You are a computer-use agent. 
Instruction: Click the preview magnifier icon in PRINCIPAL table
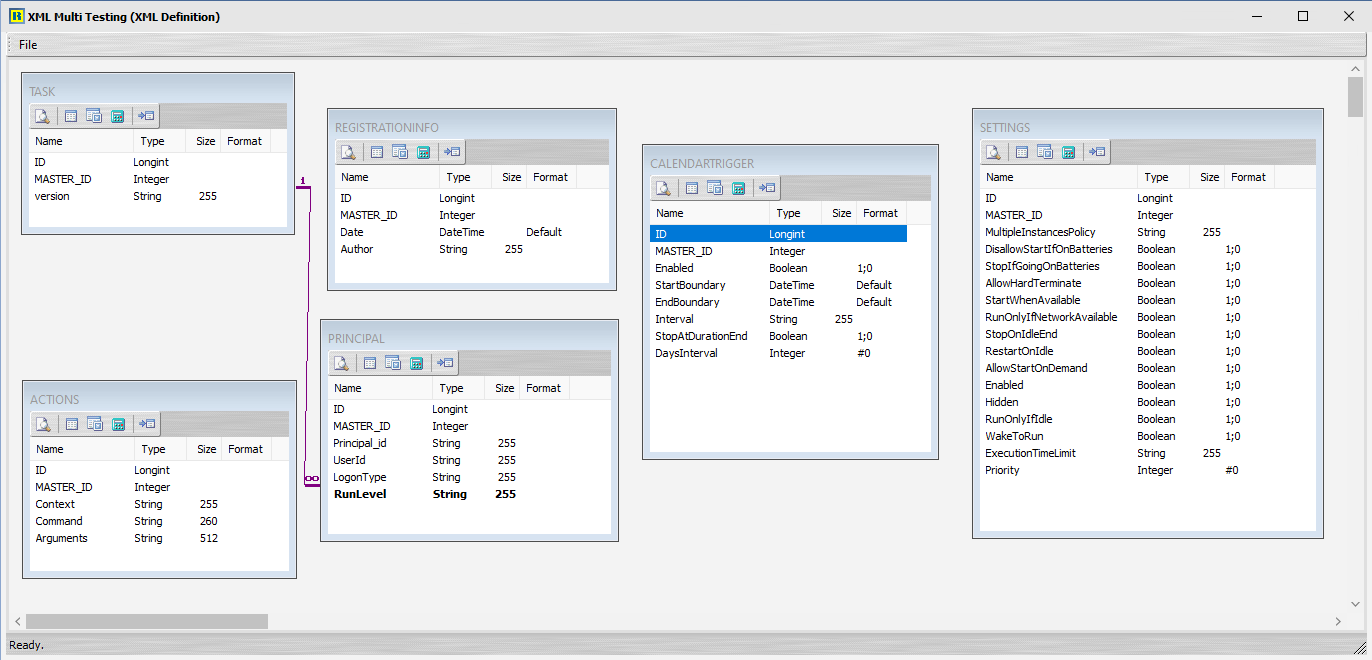[x=341, y=363]
